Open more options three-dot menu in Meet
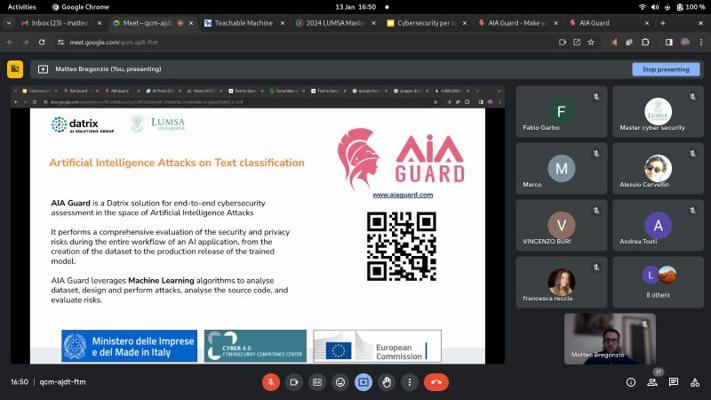711x400 pixels. (409, 382)
